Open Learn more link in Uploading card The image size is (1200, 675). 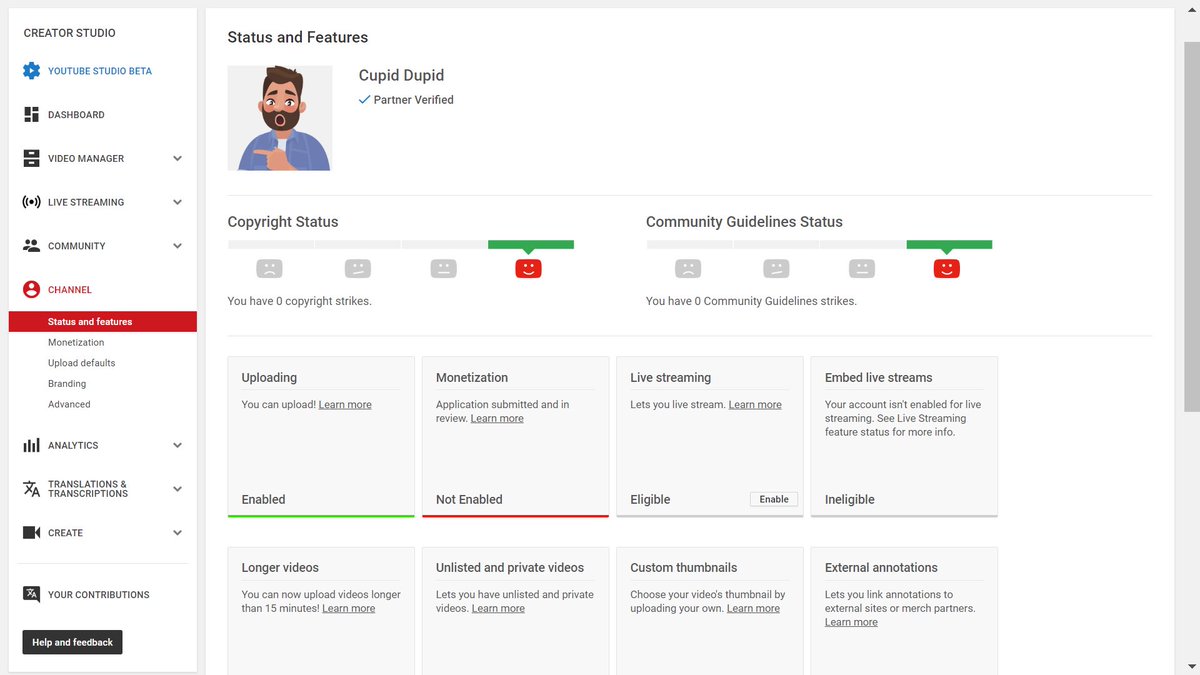tap(345, 405)
